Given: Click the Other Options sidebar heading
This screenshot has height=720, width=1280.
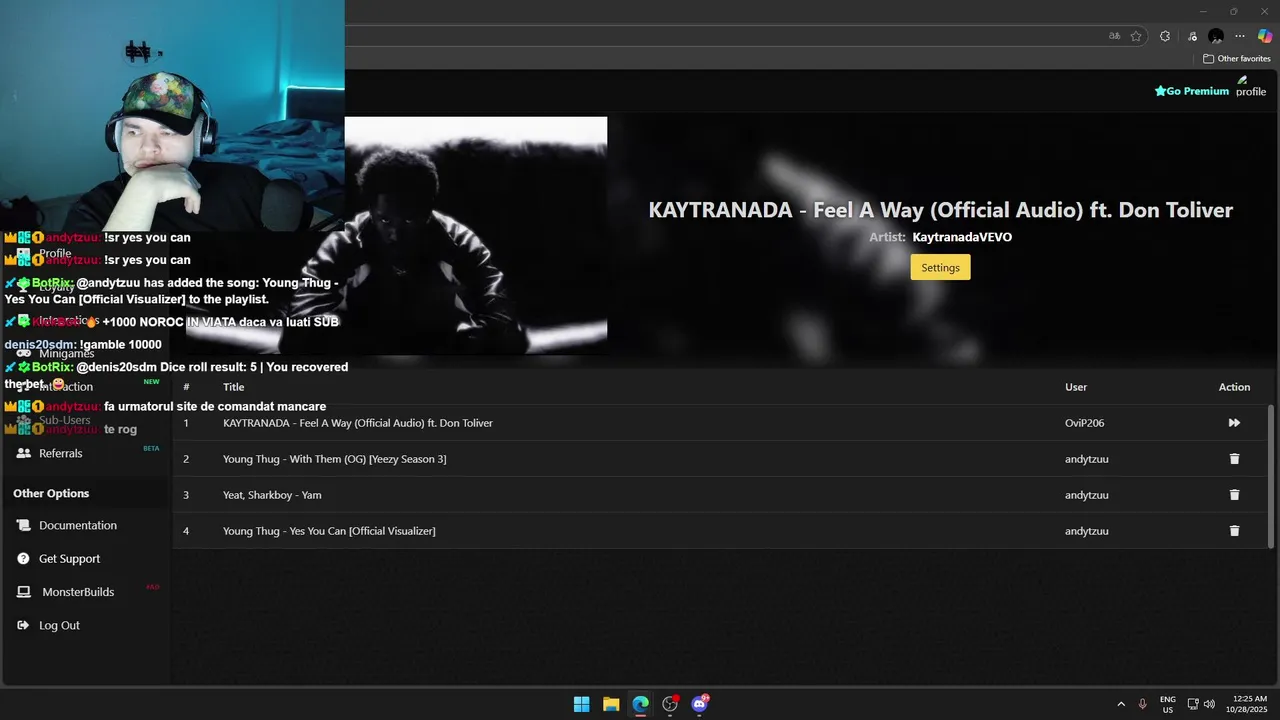Looking at the screenshot, I should (51, 493).
